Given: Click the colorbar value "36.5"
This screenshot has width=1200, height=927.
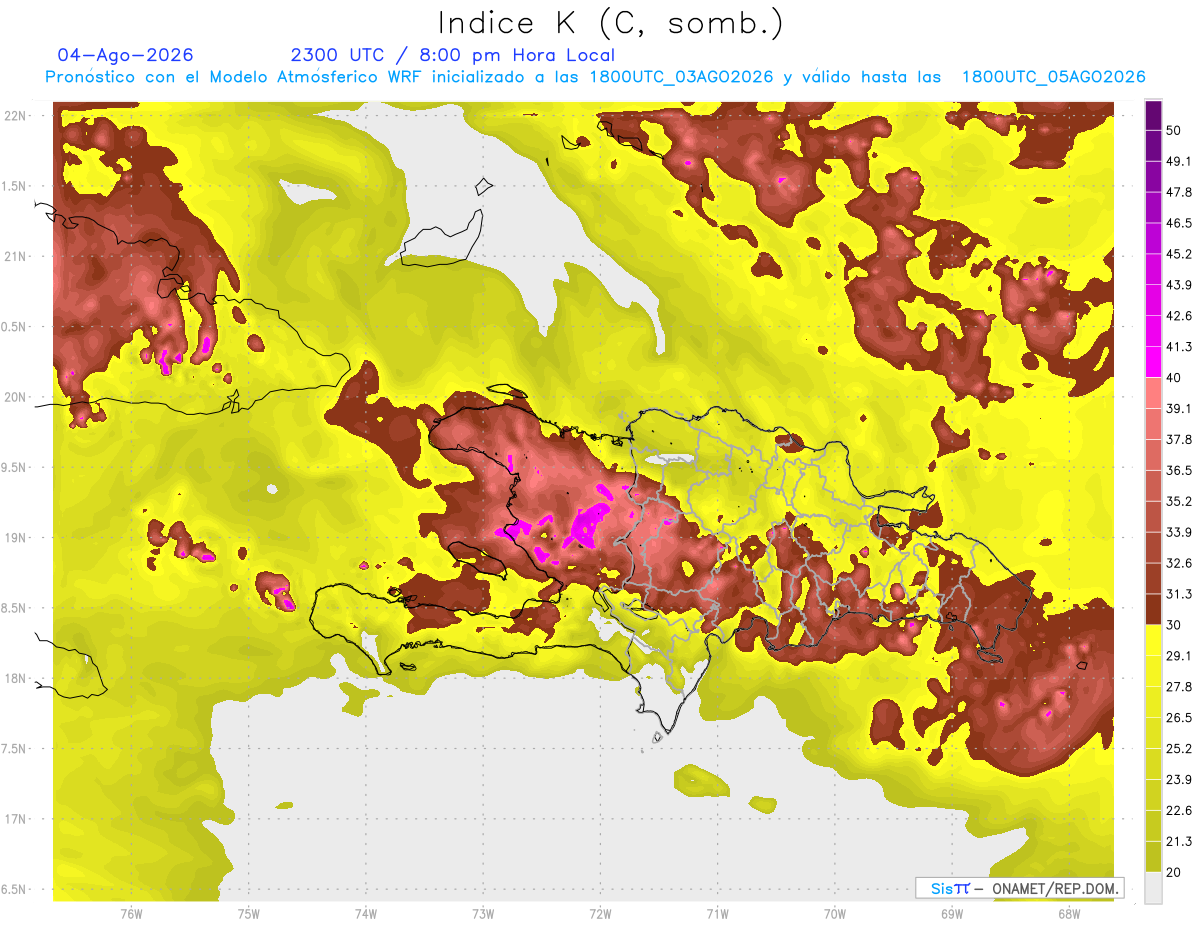Looking at the screenshot, I should (x=1178, y=470).
